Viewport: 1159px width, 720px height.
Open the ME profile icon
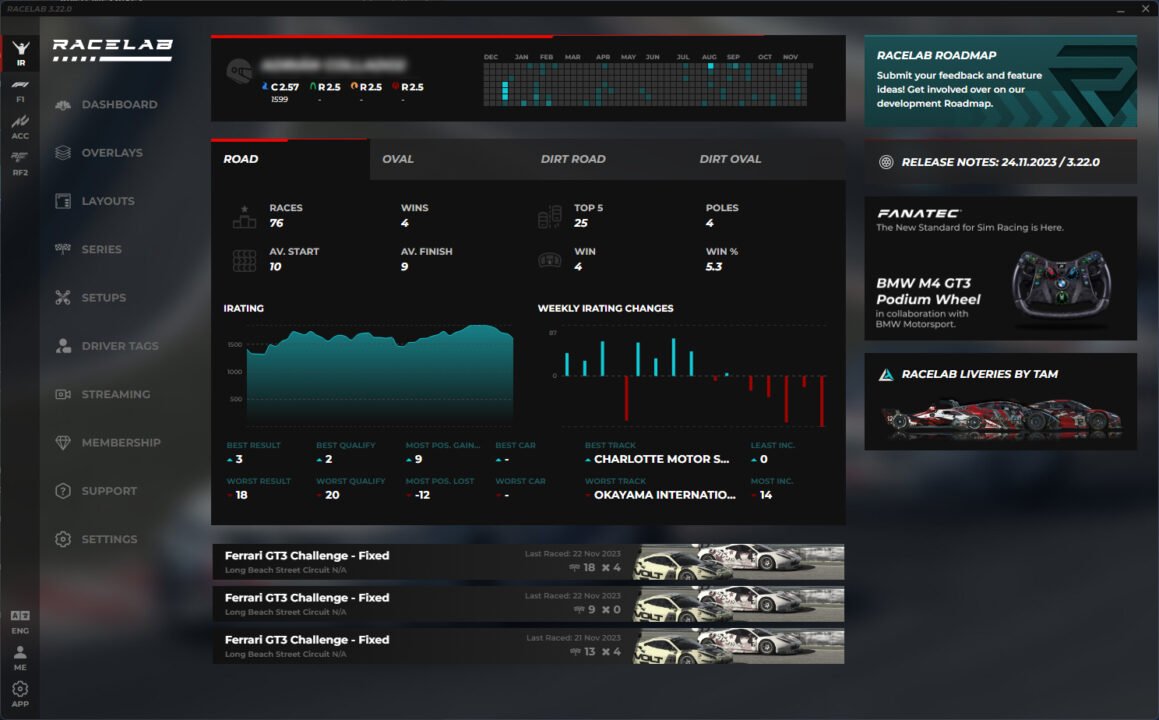20,658
